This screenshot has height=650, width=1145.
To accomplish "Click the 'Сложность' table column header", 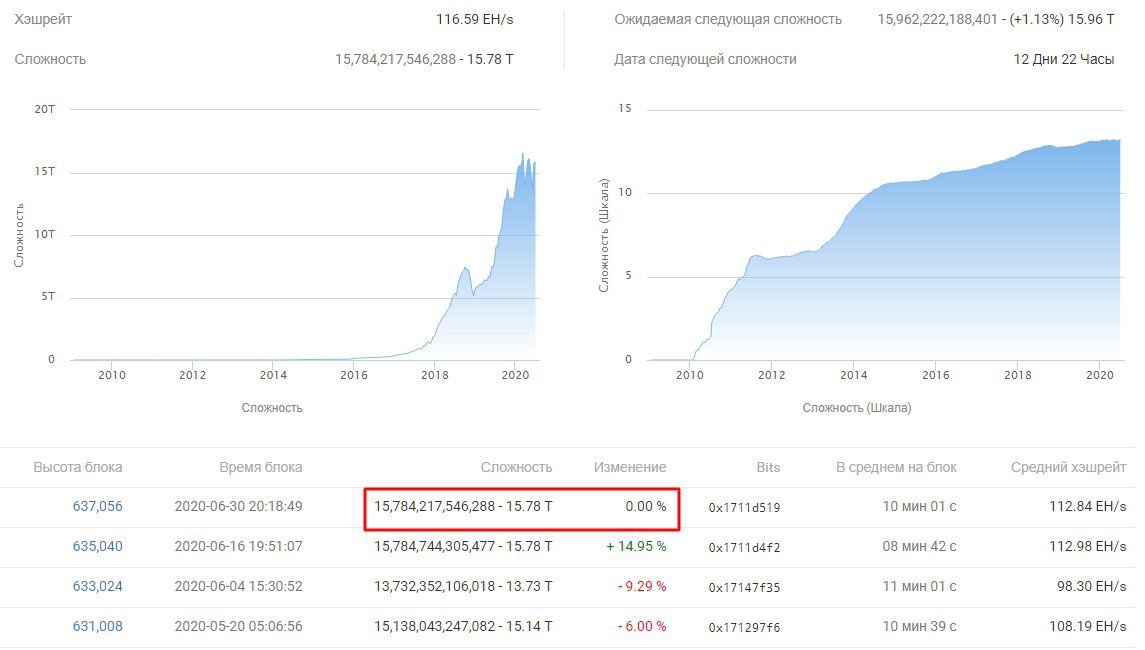I will pyautogui.click(x=516, y=467).
